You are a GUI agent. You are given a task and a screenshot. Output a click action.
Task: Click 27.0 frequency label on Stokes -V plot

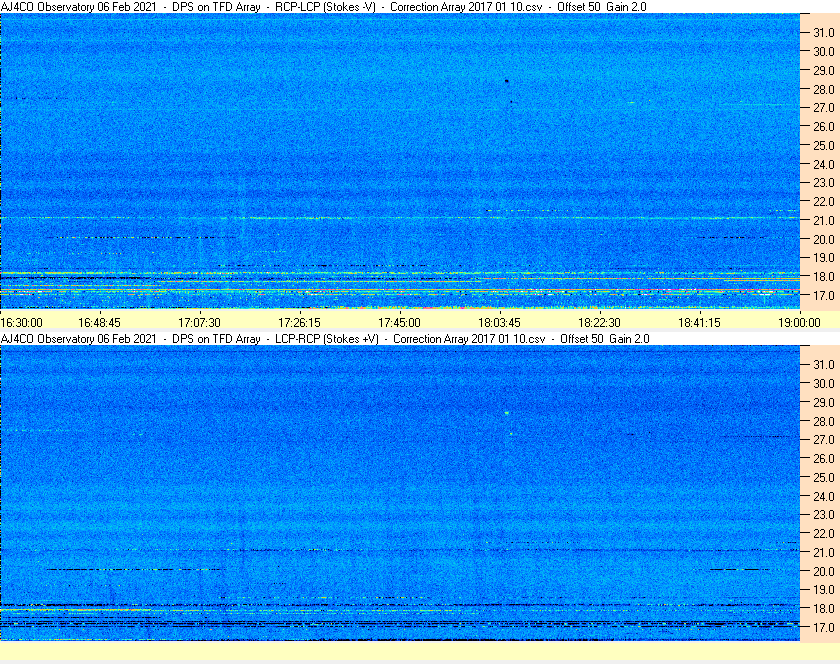tap(824, 108)
